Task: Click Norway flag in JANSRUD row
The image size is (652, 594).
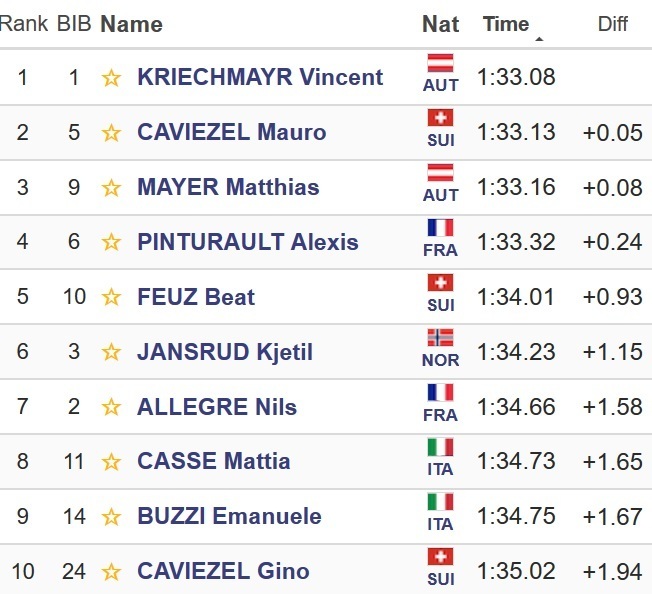Action: [x=440, y=338]
